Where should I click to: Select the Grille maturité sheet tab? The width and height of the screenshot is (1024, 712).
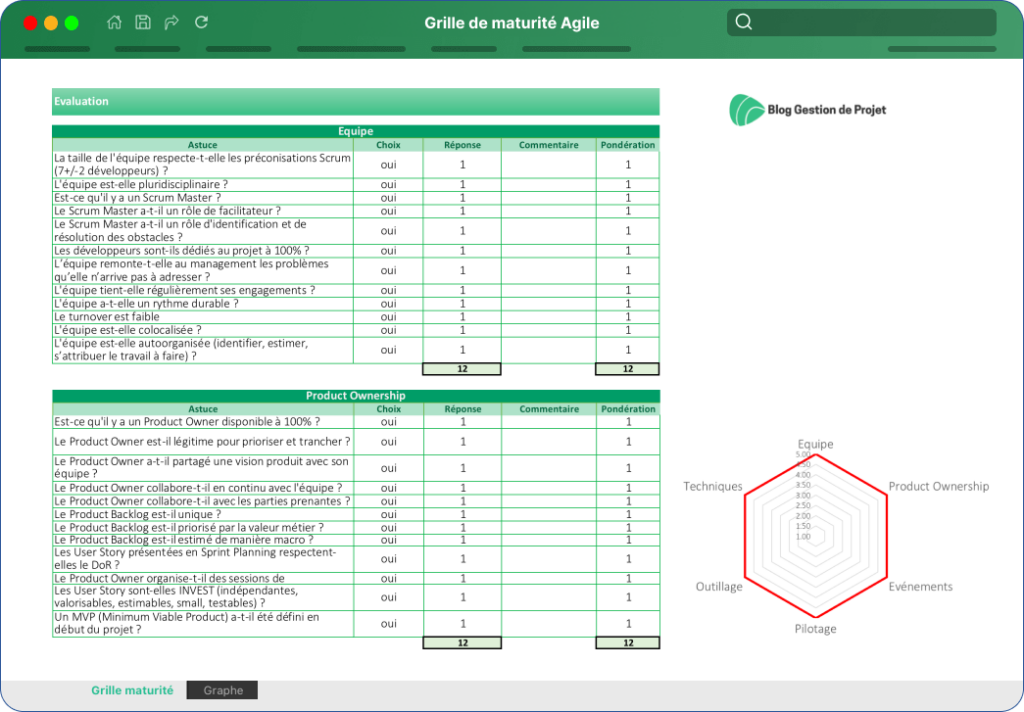(132, 690)
